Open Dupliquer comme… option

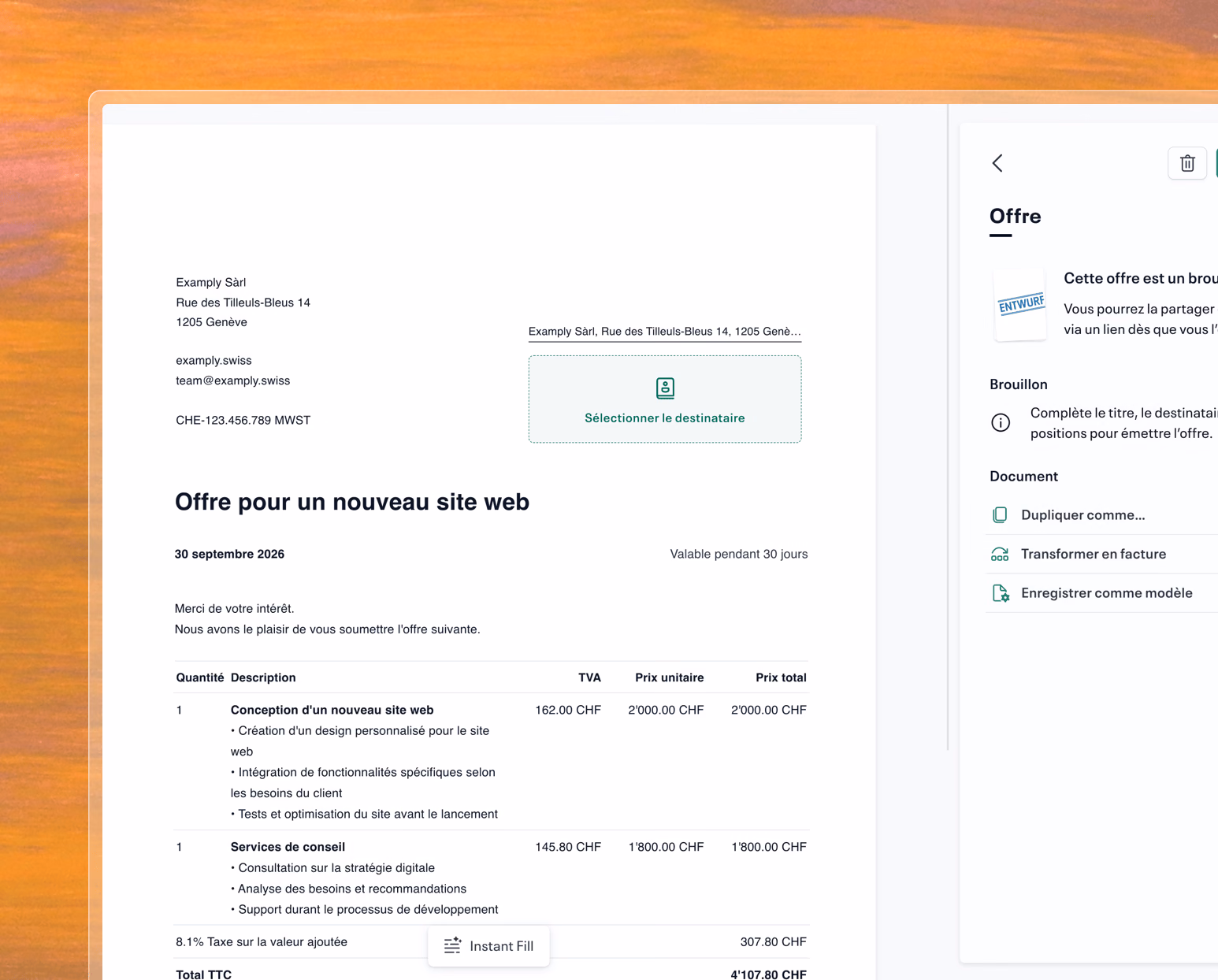[1082, 515]
